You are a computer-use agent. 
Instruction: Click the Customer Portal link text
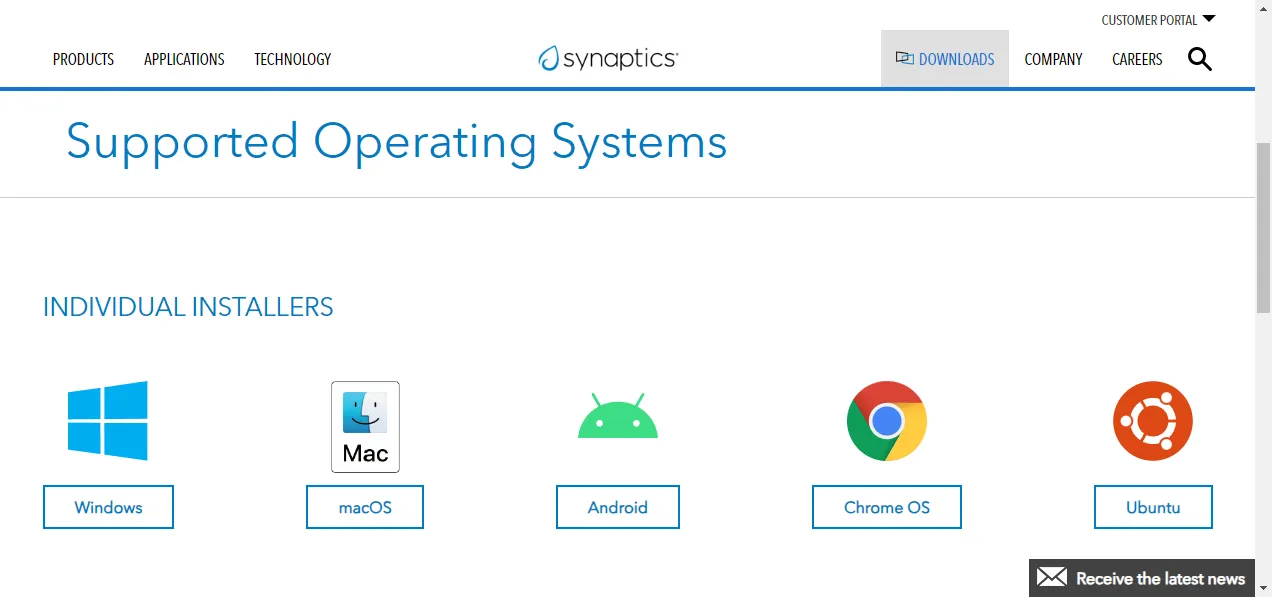[x=1149, y=20]
